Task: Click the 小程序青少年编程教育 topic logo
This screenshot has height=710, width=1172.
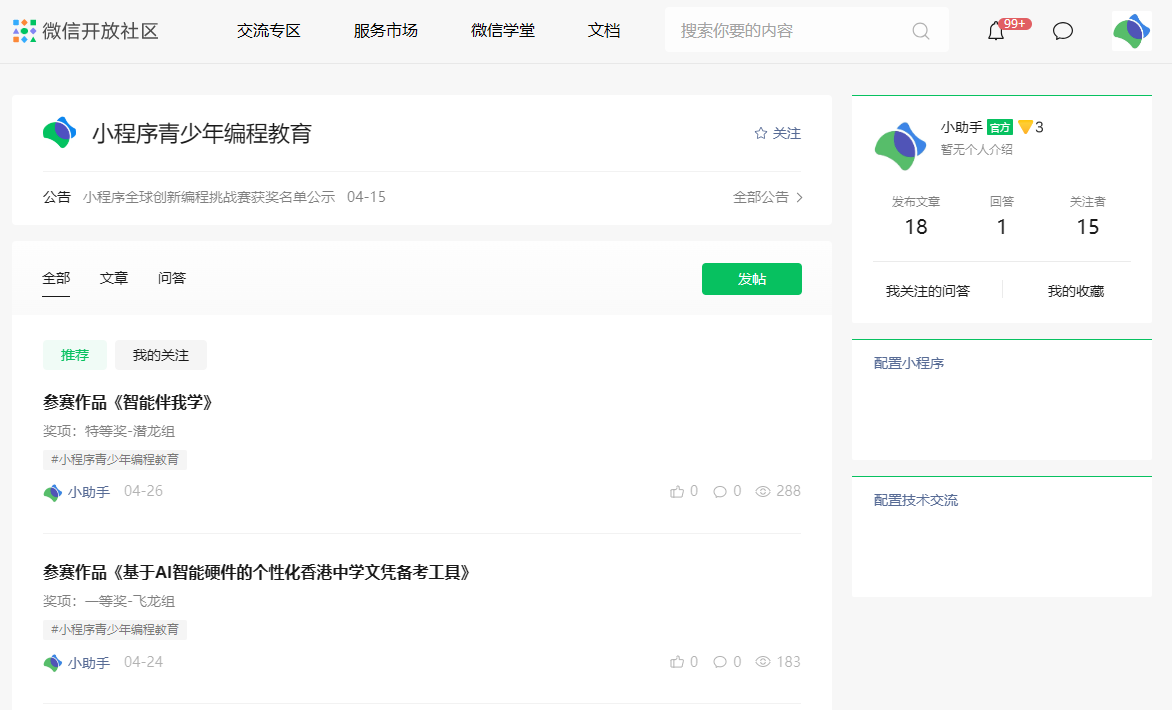Action: [x=60, y=133]
